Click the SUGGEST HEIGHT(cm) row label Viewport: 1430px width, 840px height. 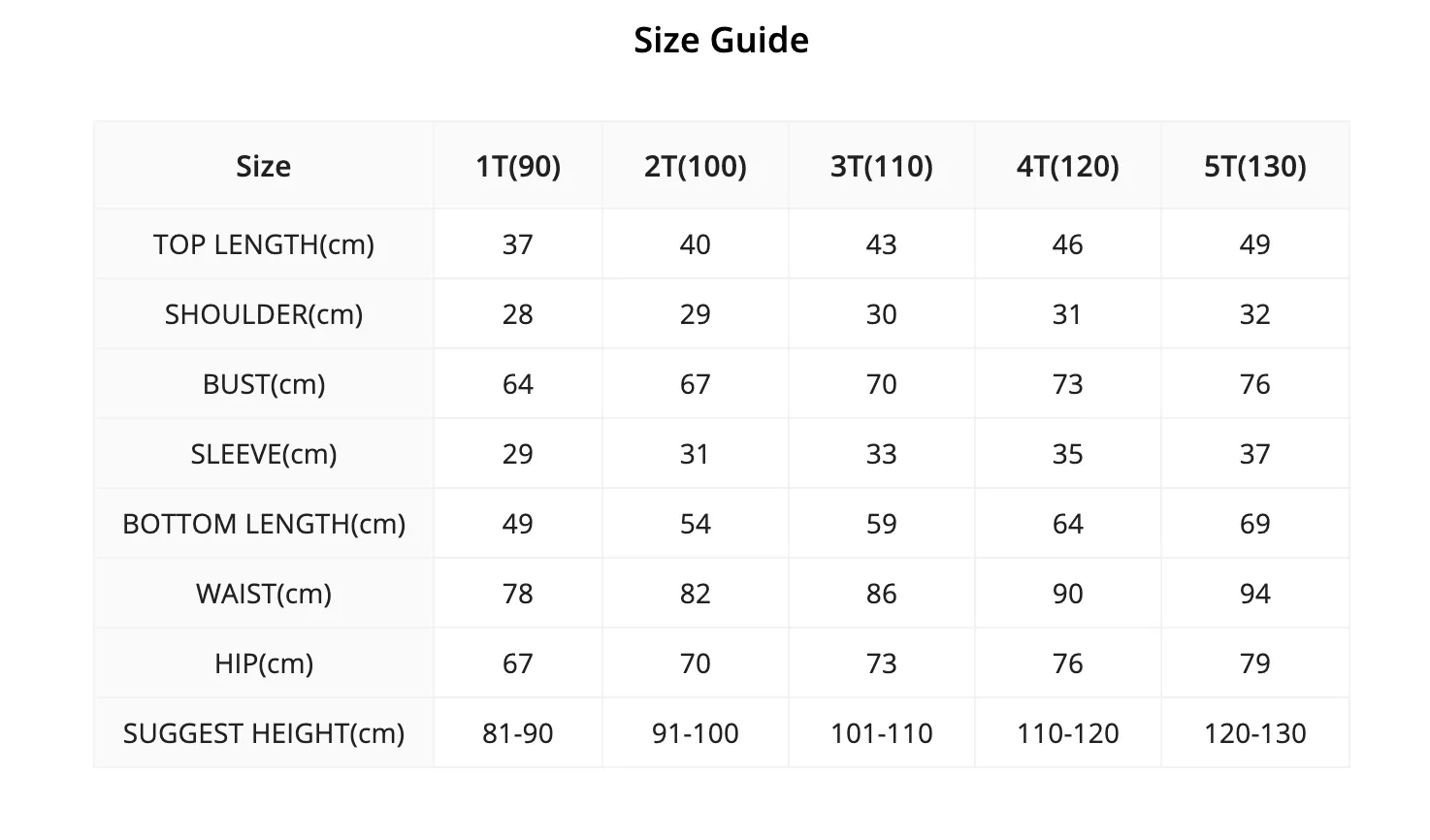click(264, 733)
